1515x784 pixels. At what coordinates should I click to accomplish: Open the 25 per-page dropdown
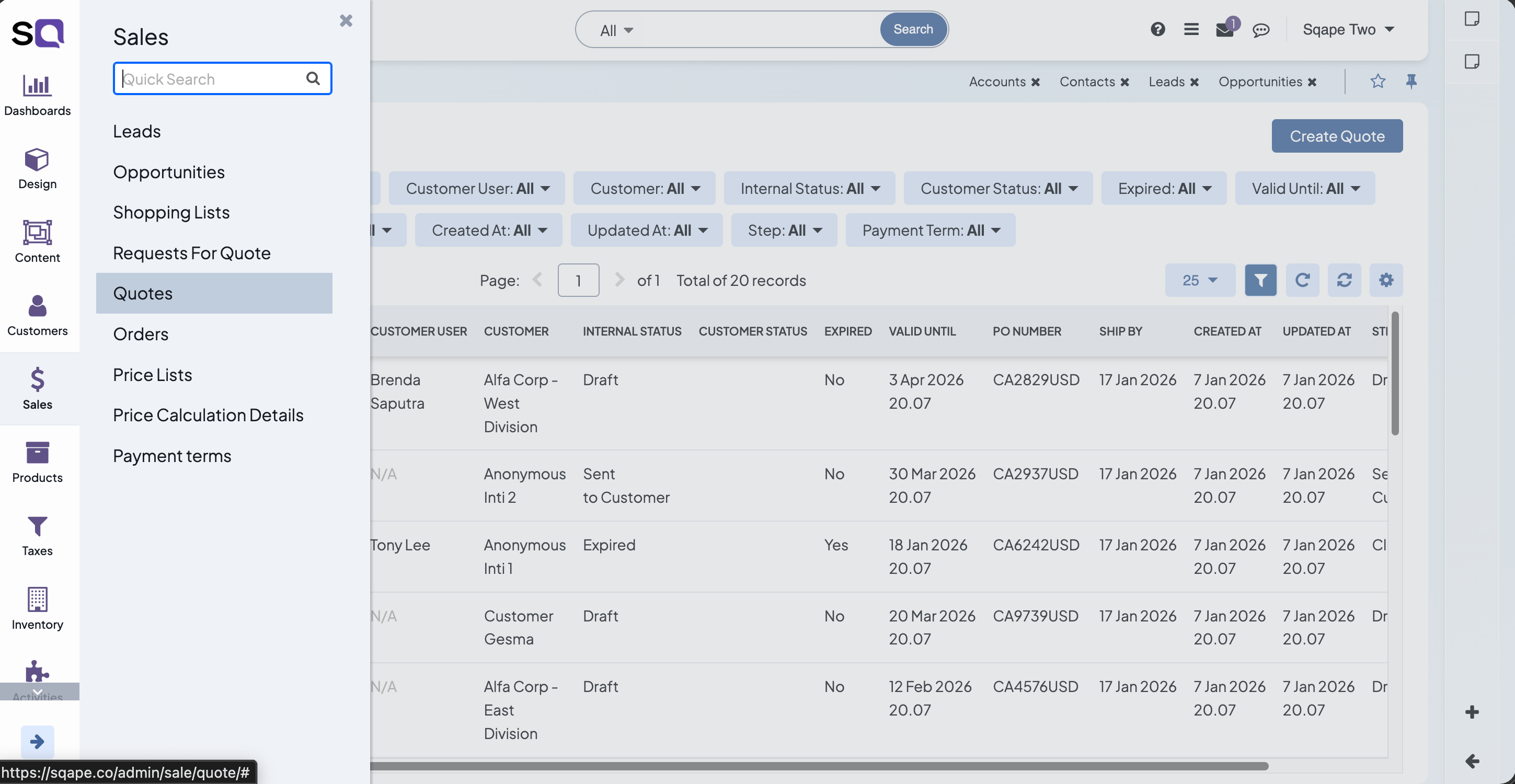coord(1200,280)
